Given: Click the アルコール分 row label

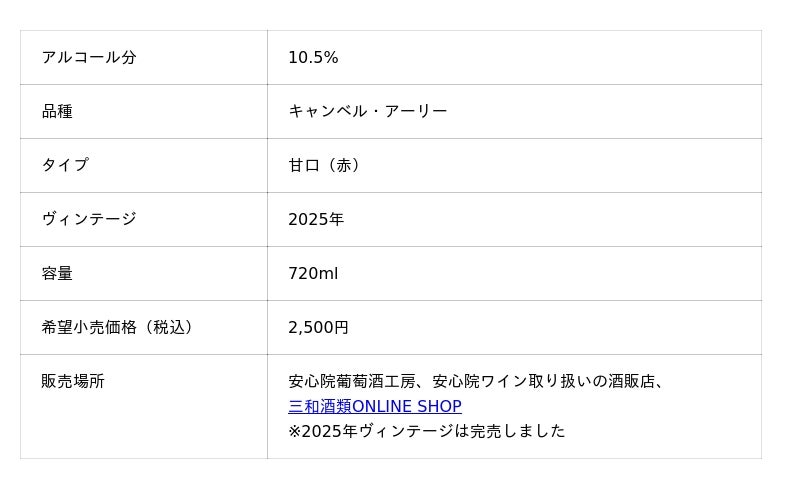Looking at the screenshot, I should [x=89, y=58].
